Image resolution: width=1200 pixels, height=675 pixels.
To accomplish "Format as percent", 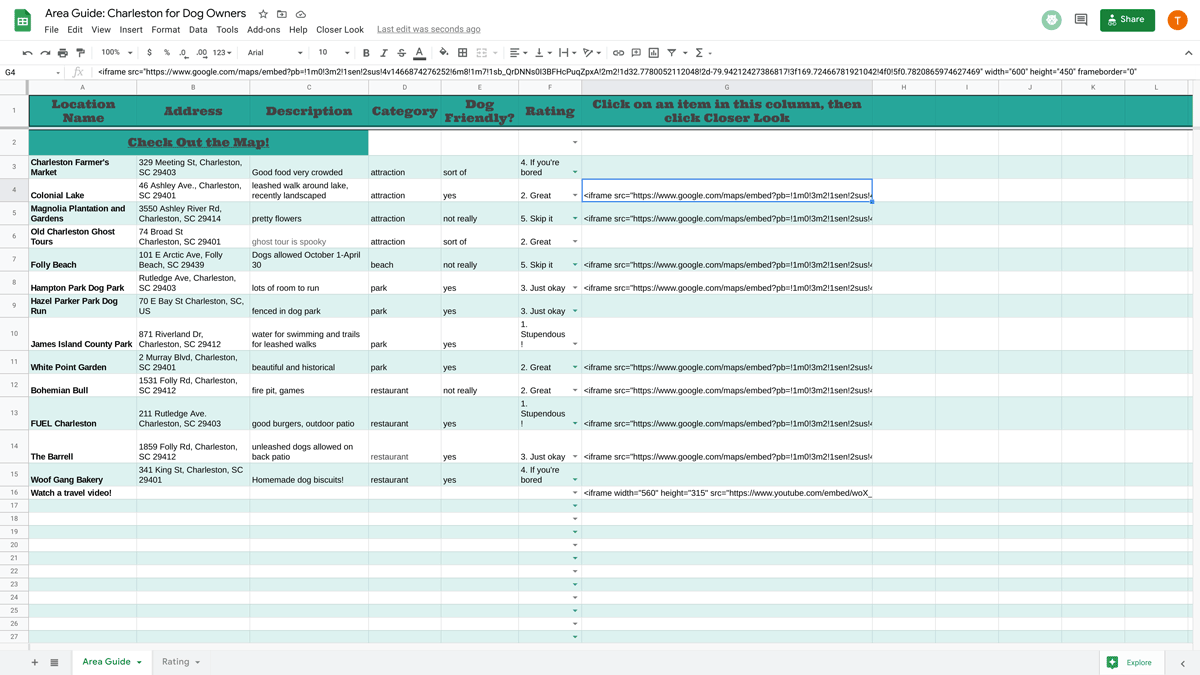I will click(166, 53).
